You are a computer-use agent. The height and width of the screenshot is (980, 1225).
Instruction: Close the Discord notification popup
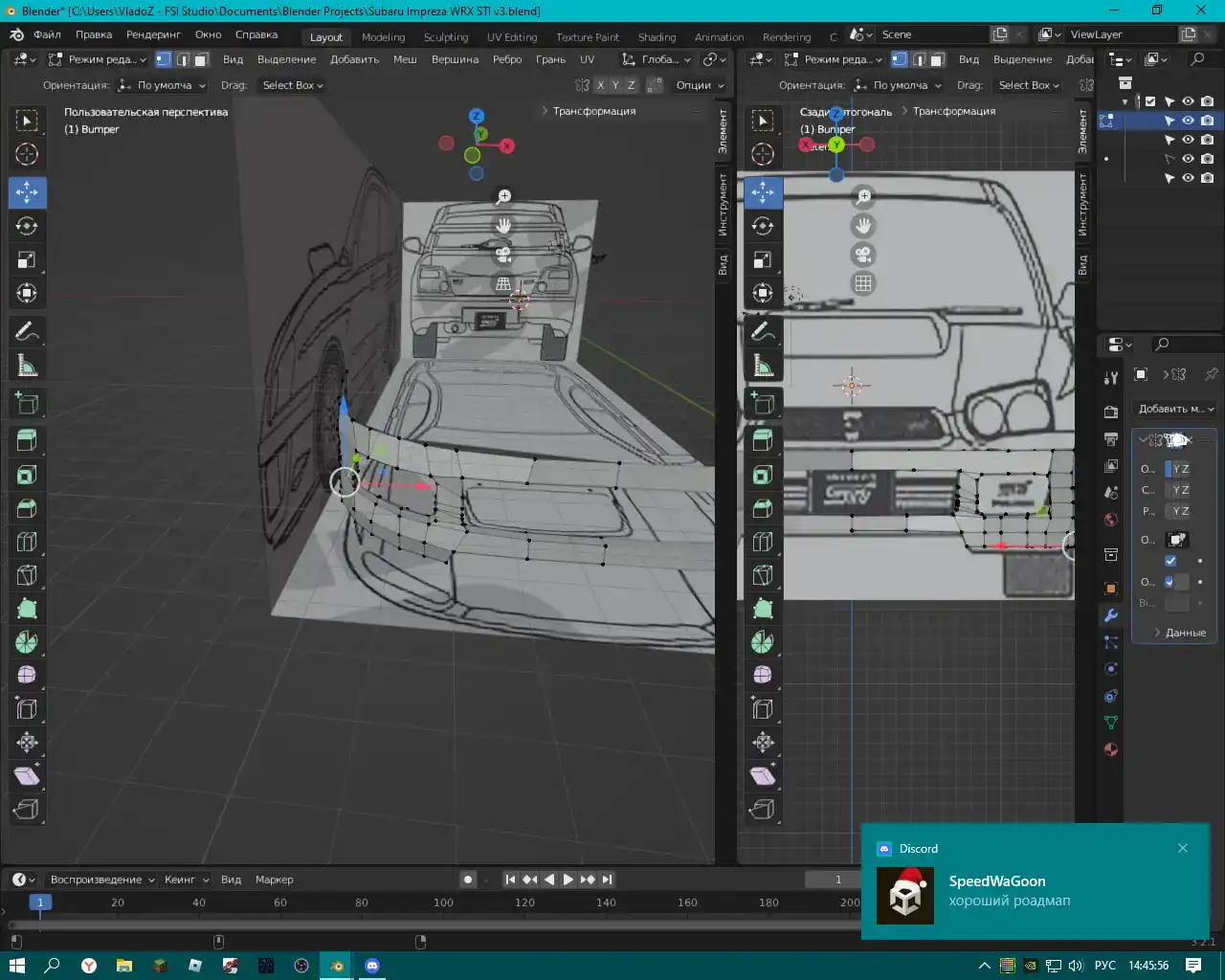1183,848
